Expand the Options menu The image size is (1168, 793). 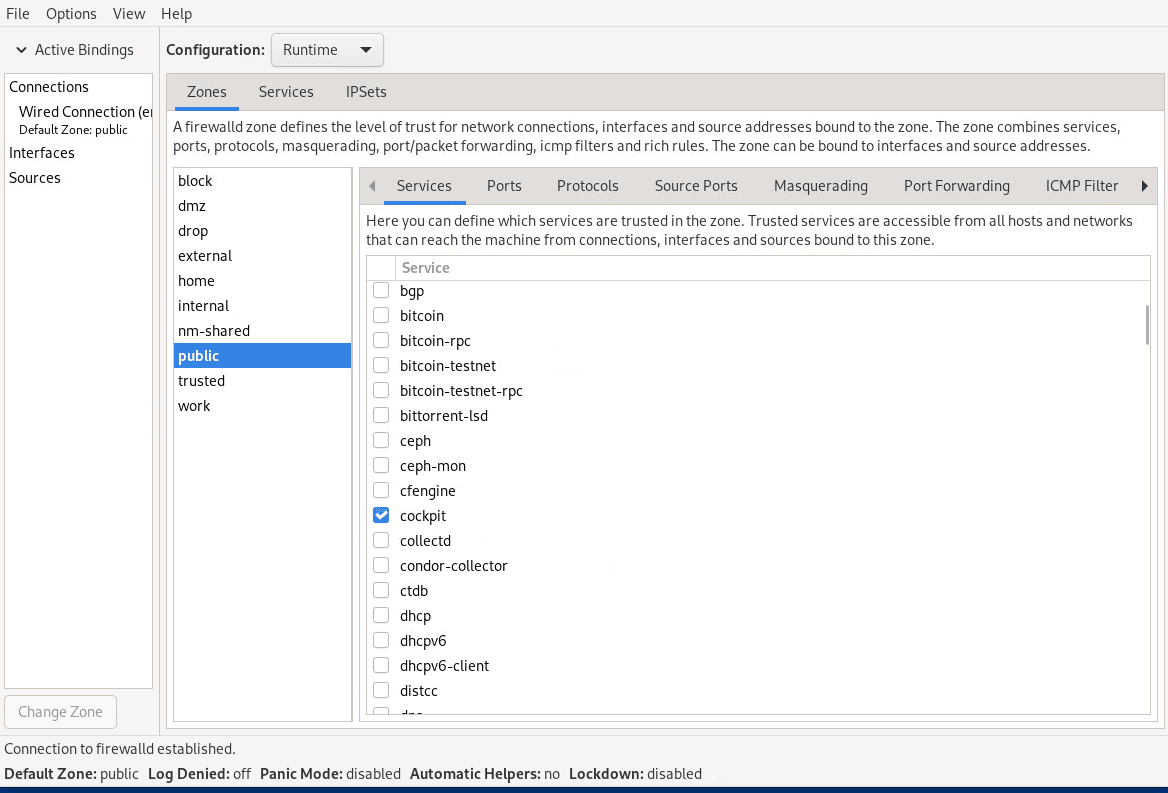pos(70,13)
